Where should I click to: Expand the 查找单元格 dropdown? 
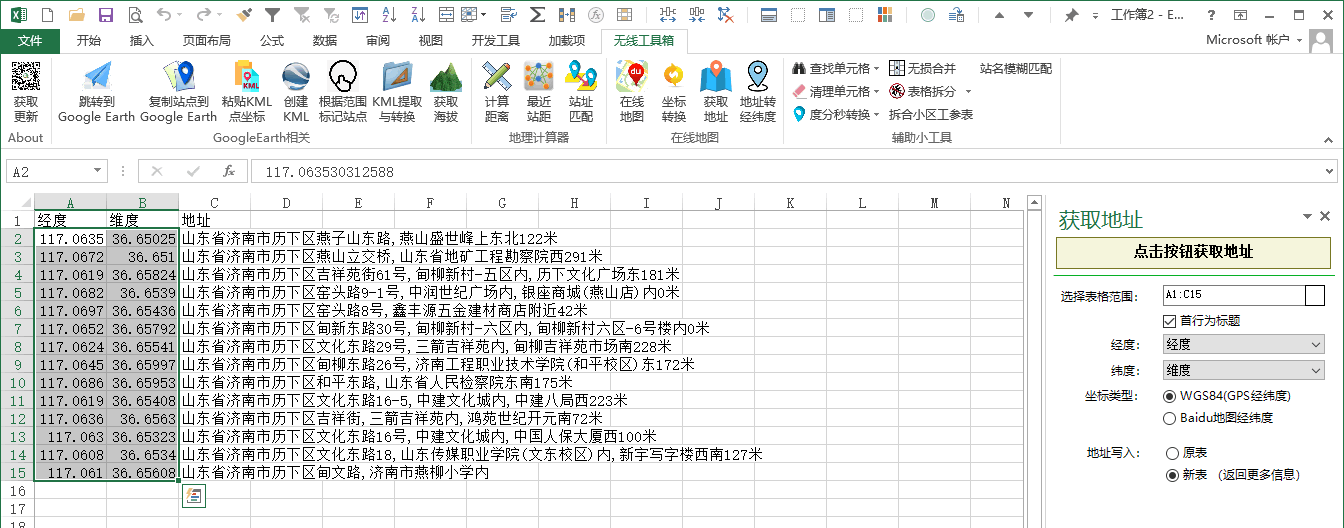coord(877,69)
